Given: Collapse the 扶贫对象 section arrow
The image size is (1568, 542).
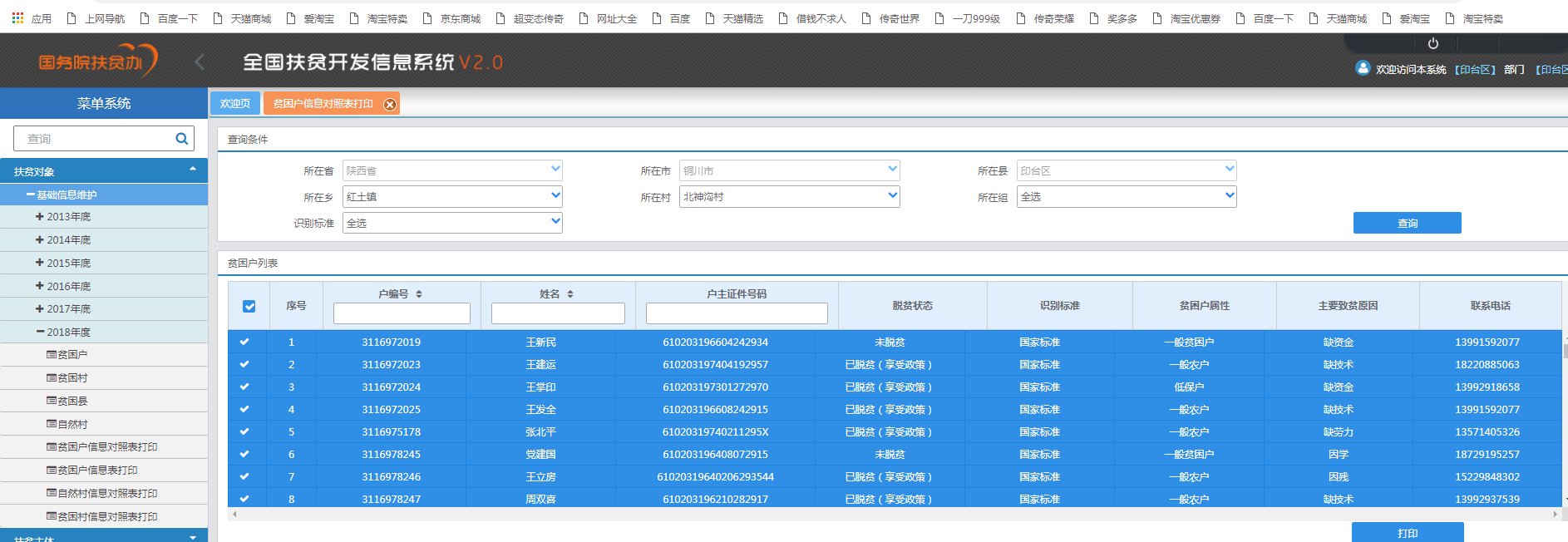Looking at the screenshot, I should click(193, 170).
